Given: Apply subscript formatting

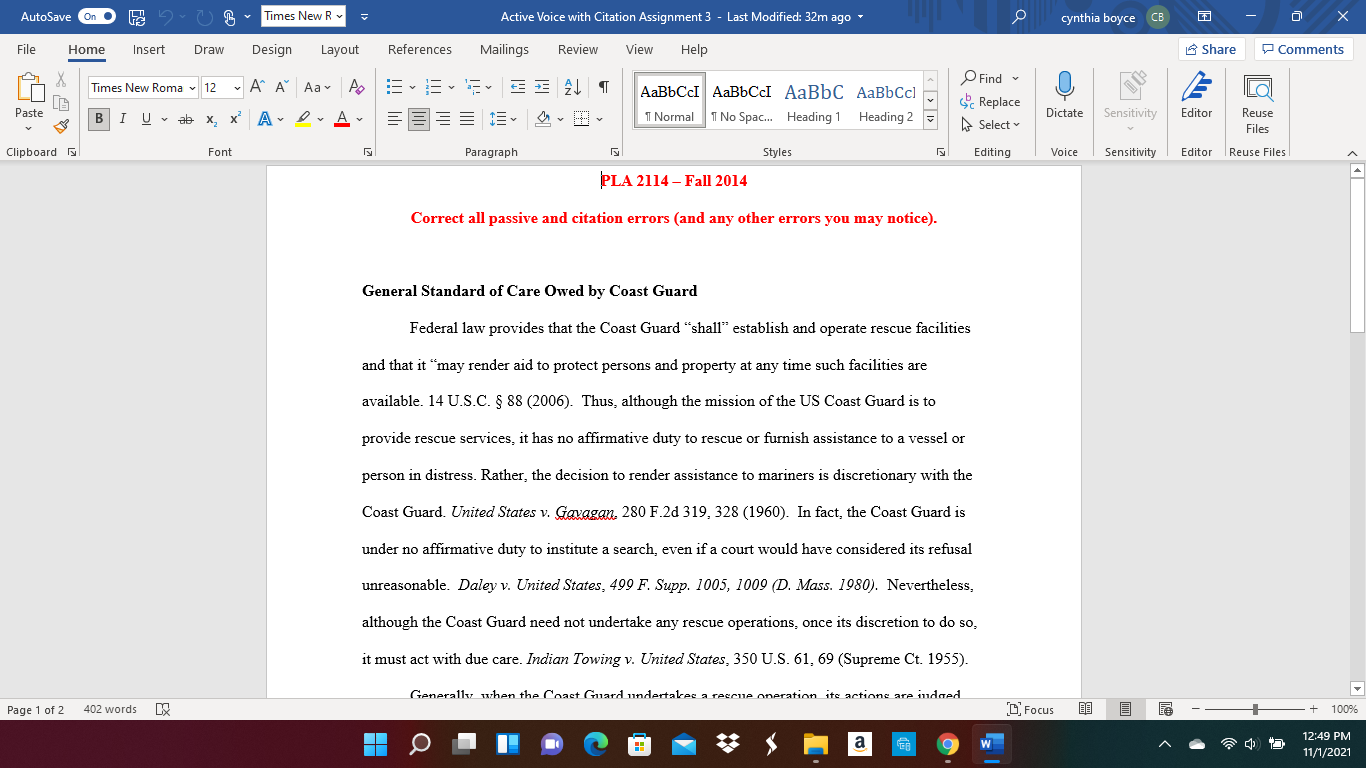Looking at the screenshot, I should pyautogui.click(x=211, y=119).
